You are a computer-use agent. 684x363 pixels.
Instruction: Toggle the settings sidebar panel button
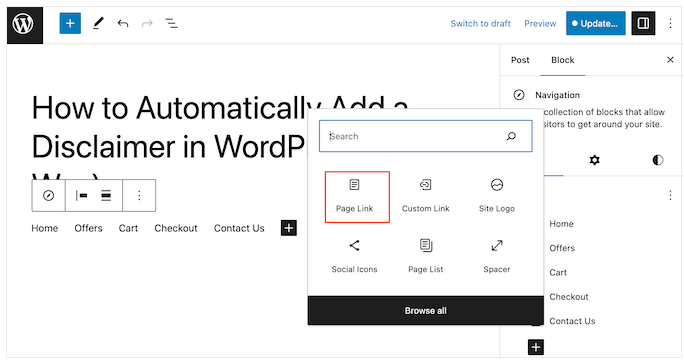tap(643, 24)
